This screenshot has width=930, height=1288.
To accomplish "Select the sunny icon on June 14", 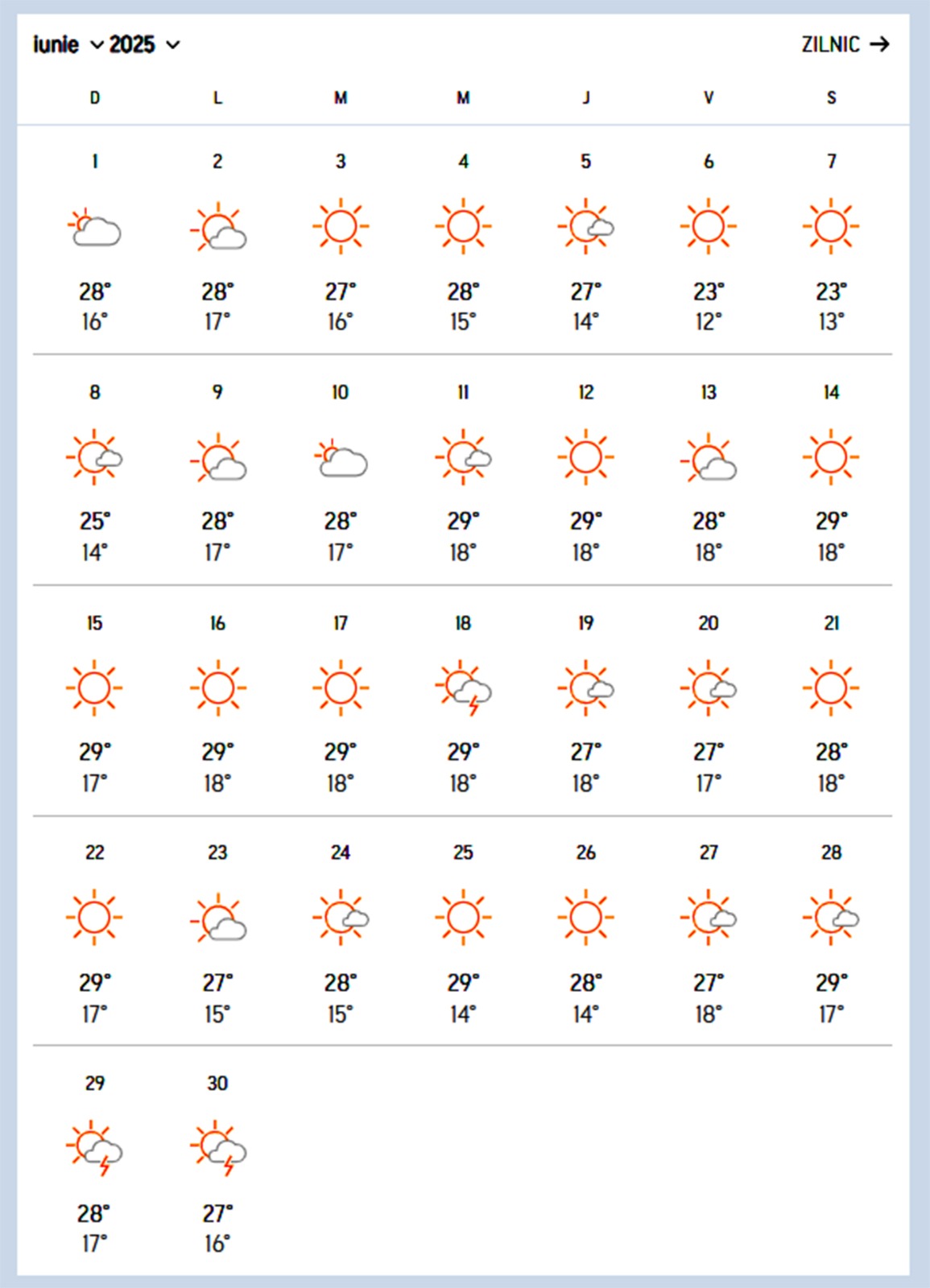I will [831, 457].
